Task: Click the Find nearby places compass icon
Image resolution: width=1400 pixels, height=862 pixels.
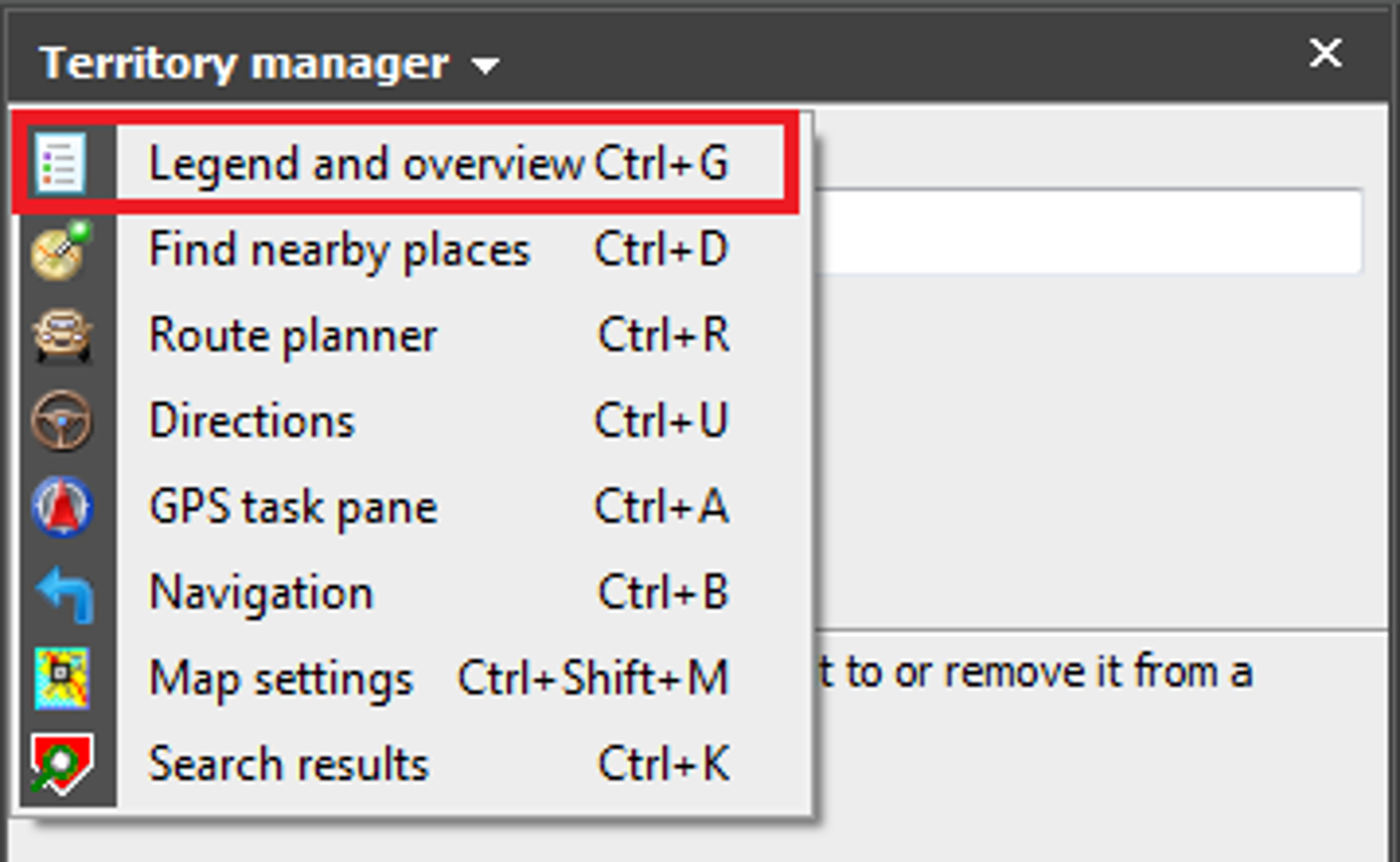Action: [x=60, y=250]
